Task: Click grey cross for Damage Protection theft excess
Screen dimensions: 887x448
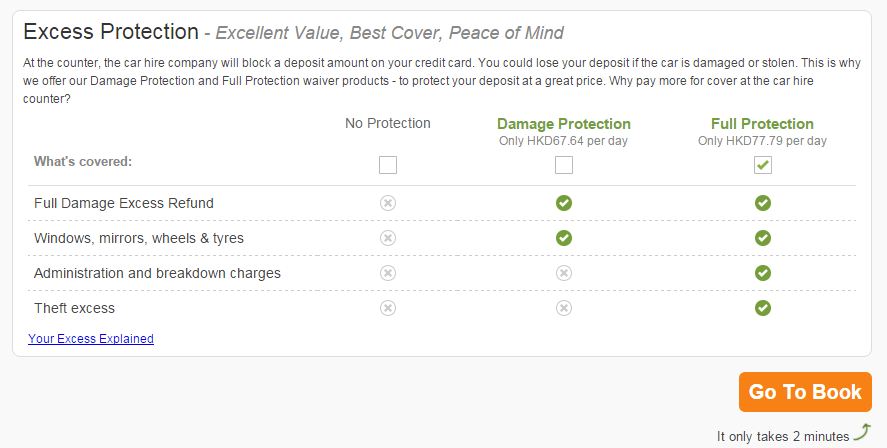Action: click(x=563, y=308)
